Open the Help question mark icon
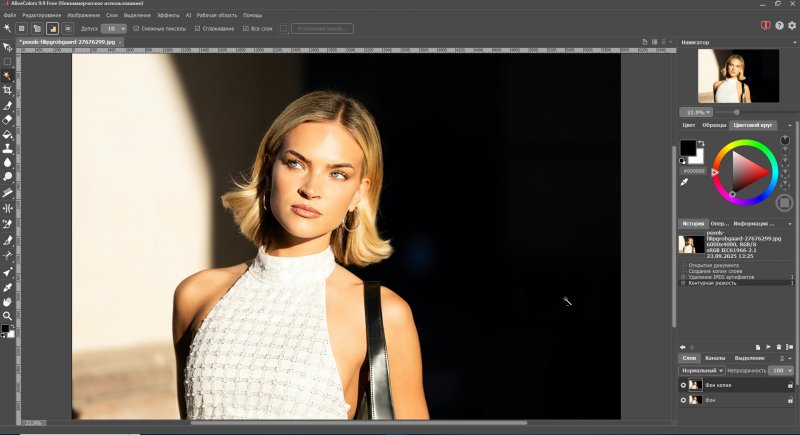 tap(779, 25)
